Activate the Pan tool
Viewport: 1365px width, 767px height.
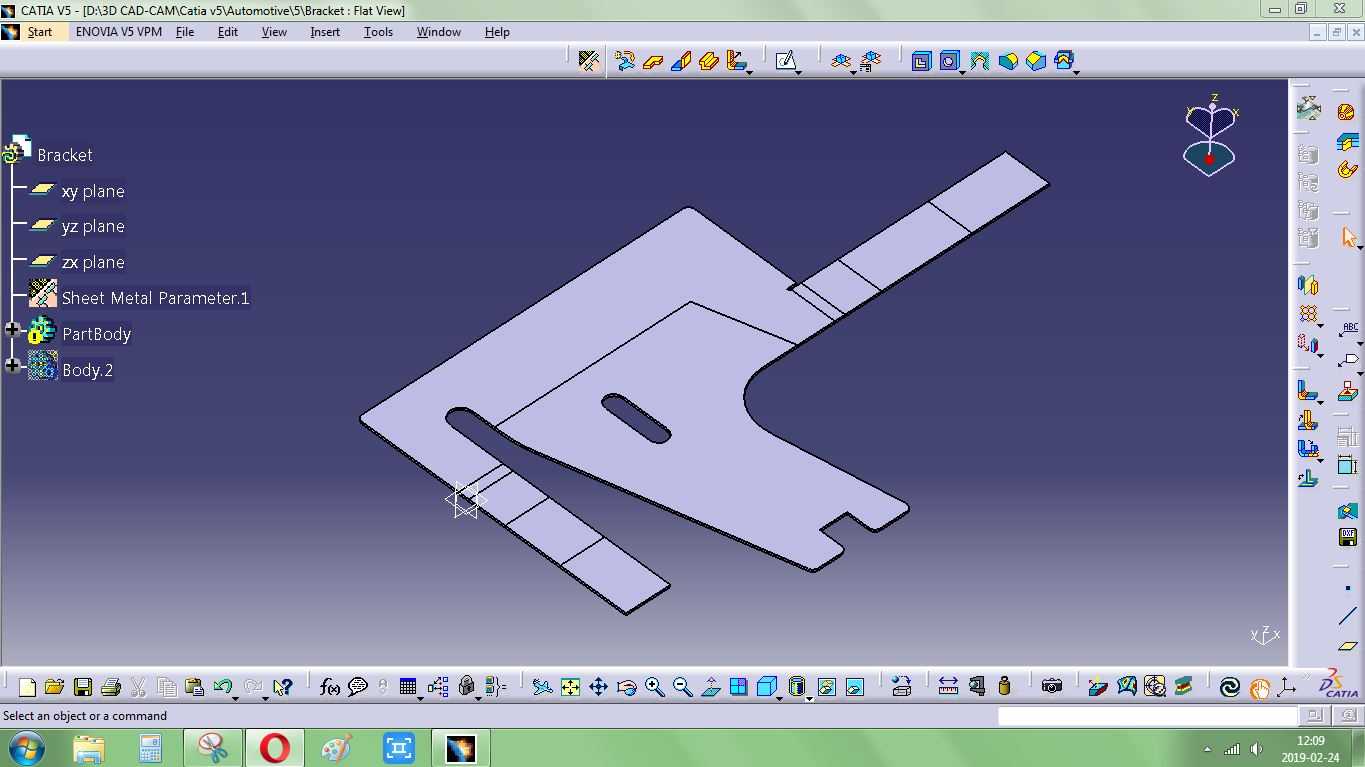coord(598,687)
